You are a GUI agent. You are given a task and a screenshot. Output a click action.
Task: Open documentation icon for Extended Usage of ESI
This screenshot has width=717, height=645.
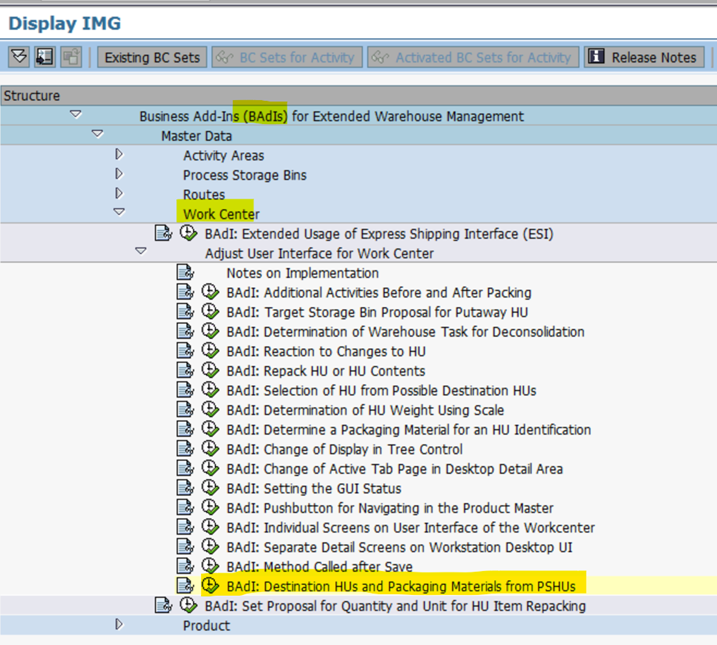point(163,234)
